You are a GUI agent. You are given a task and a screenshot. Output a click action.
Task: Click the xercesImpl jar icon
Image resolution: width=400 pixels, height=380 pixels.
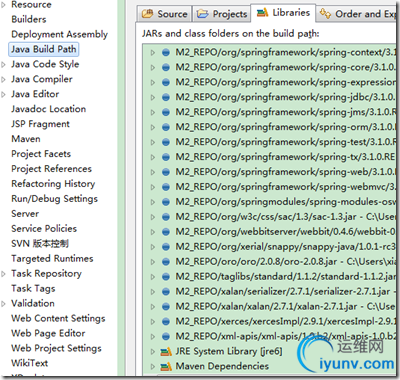click(166, 322)
